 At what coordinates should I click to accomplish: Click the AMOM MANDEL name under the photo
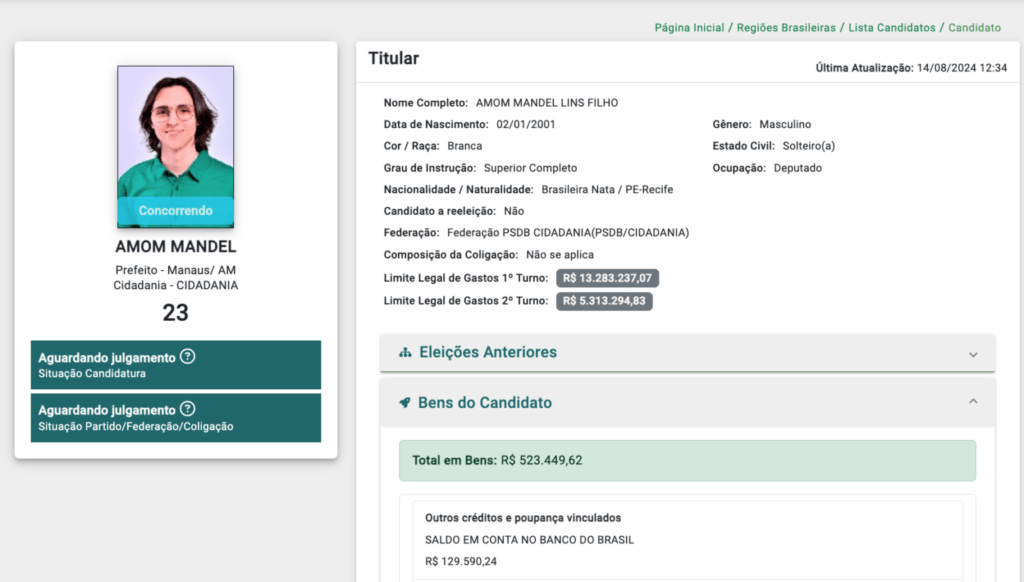pyautogui.click(x=176, y=246)
